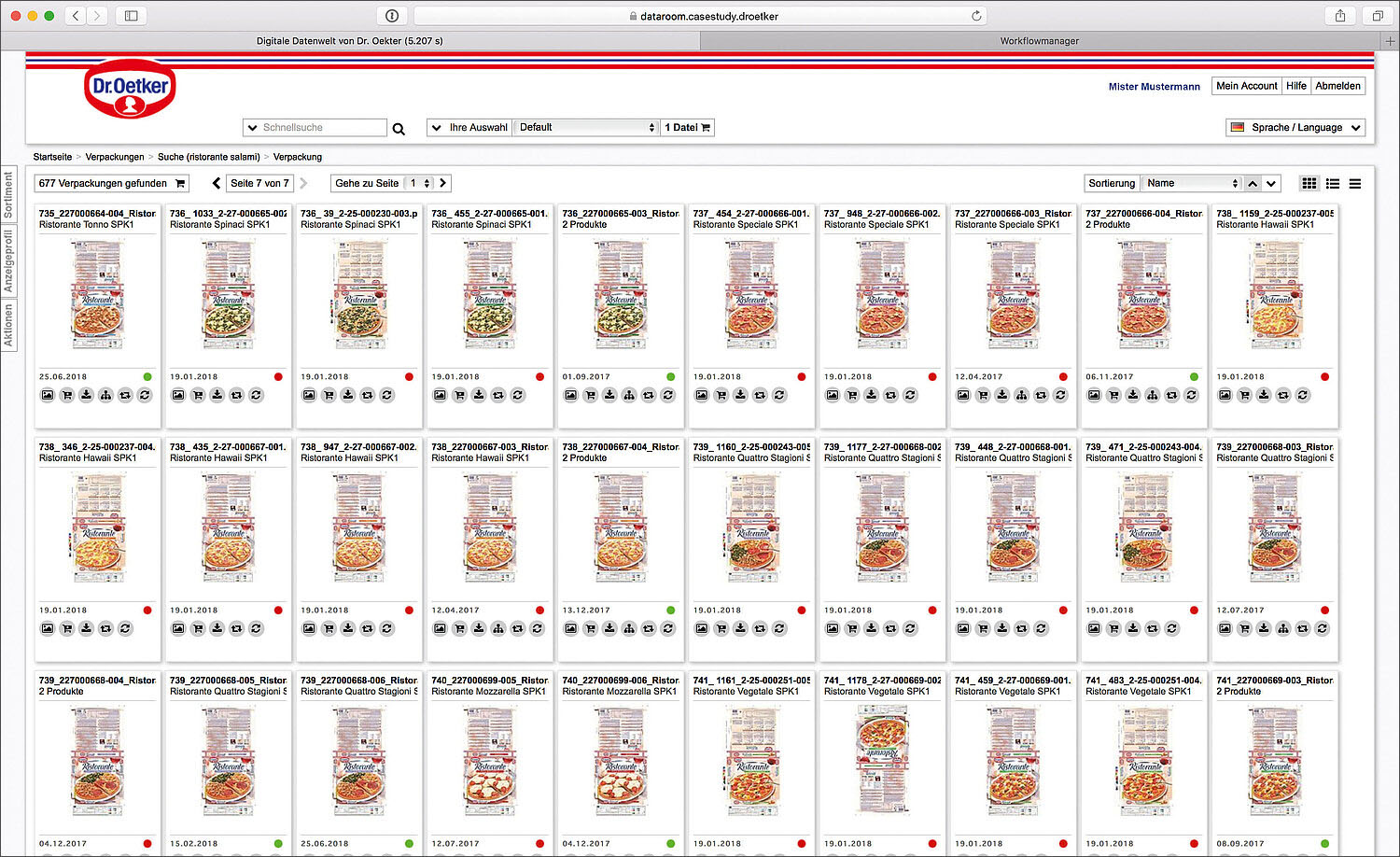
Task: Click Abmelden to log out
Action: coord(1337,86)
